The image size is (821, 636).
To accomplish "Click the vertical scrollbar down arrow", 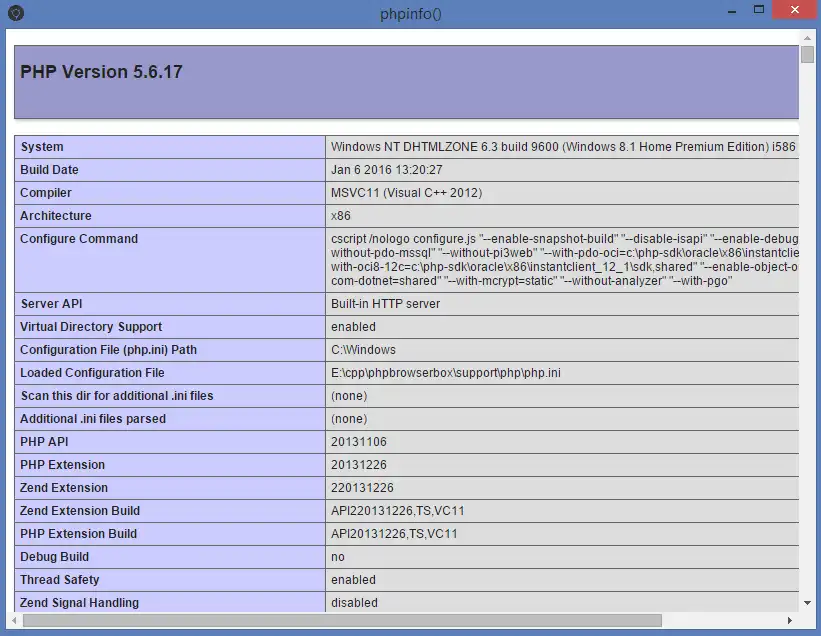I will pos(807,603).
